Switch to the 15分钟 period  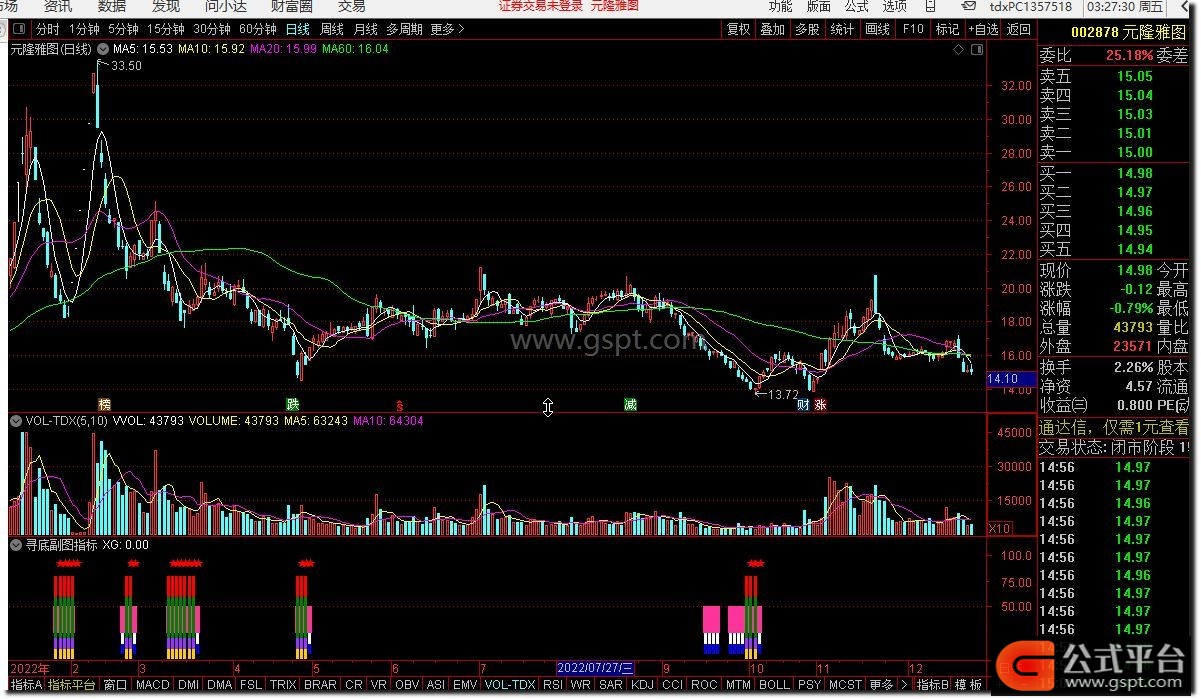(166, 29)
